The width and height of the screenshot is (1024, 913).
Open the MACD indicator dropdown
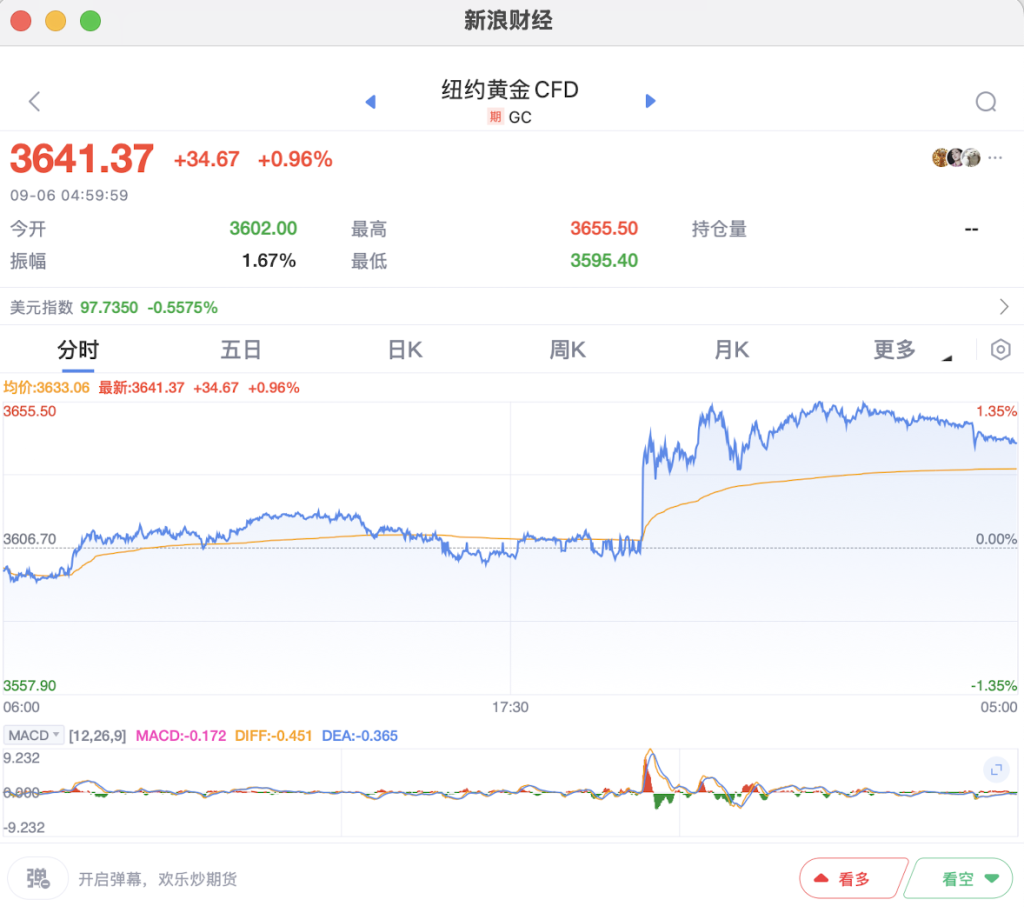point(33,735)
